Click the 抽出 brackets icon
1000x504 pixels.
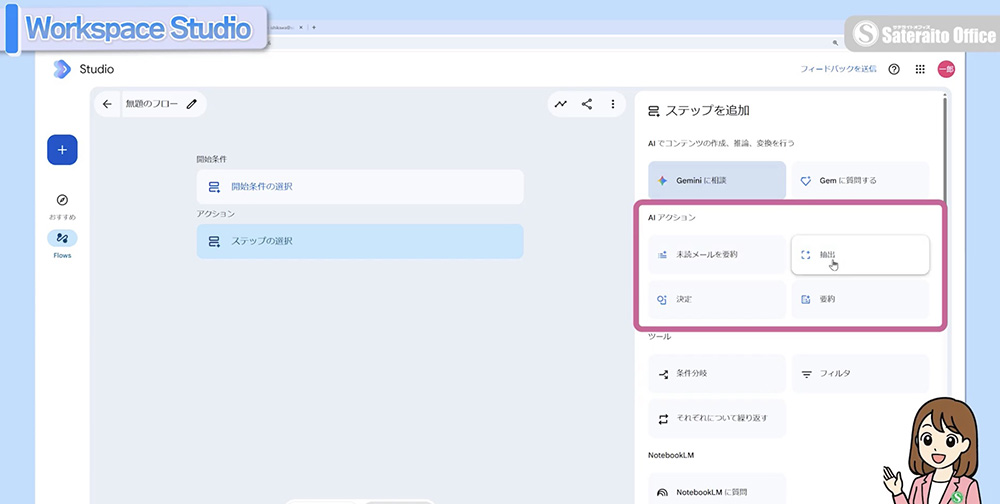(805, 255)
